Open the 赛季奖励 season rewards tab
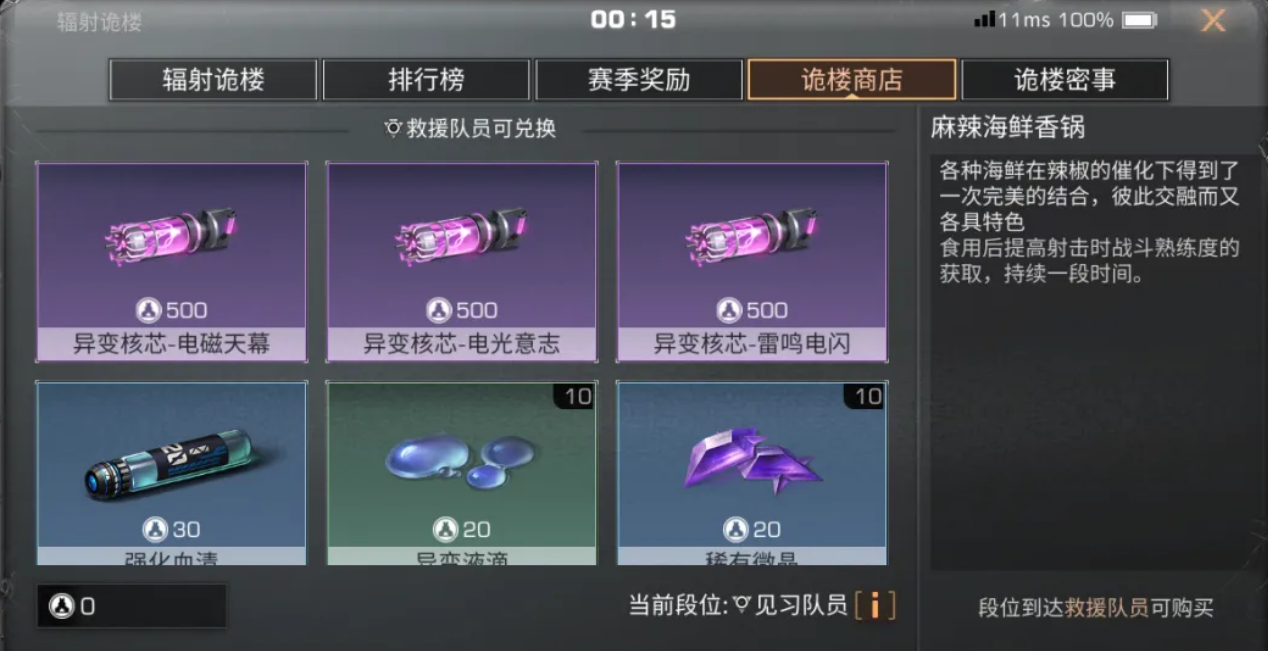Viewport: 1268px width, 651px height. coord(639,80)
